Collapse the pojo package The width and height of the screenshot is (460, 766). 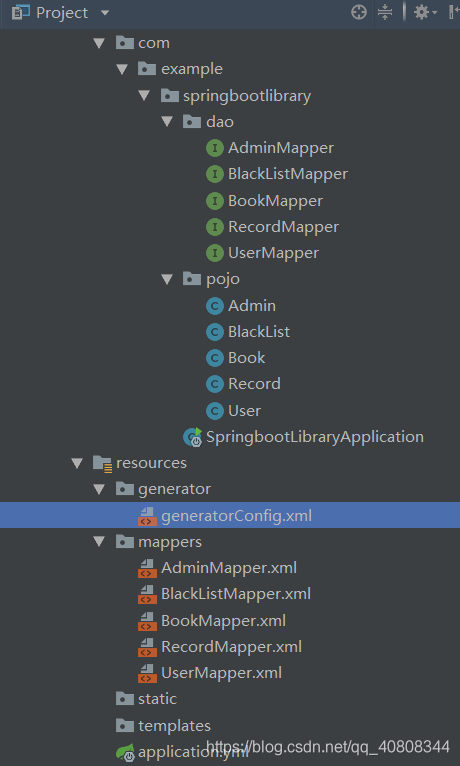click(x=167, y=279)
